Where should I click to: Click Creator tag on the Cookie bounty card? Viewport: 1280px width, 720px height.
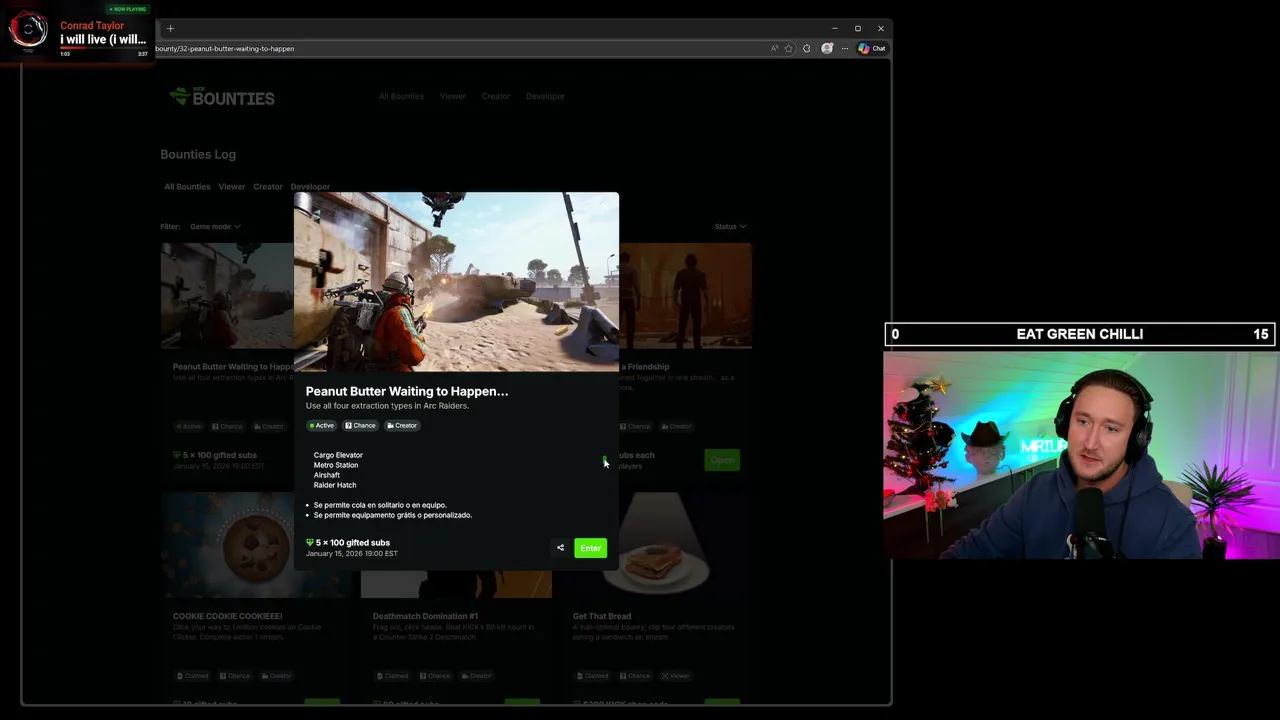(x=276, y=676)
